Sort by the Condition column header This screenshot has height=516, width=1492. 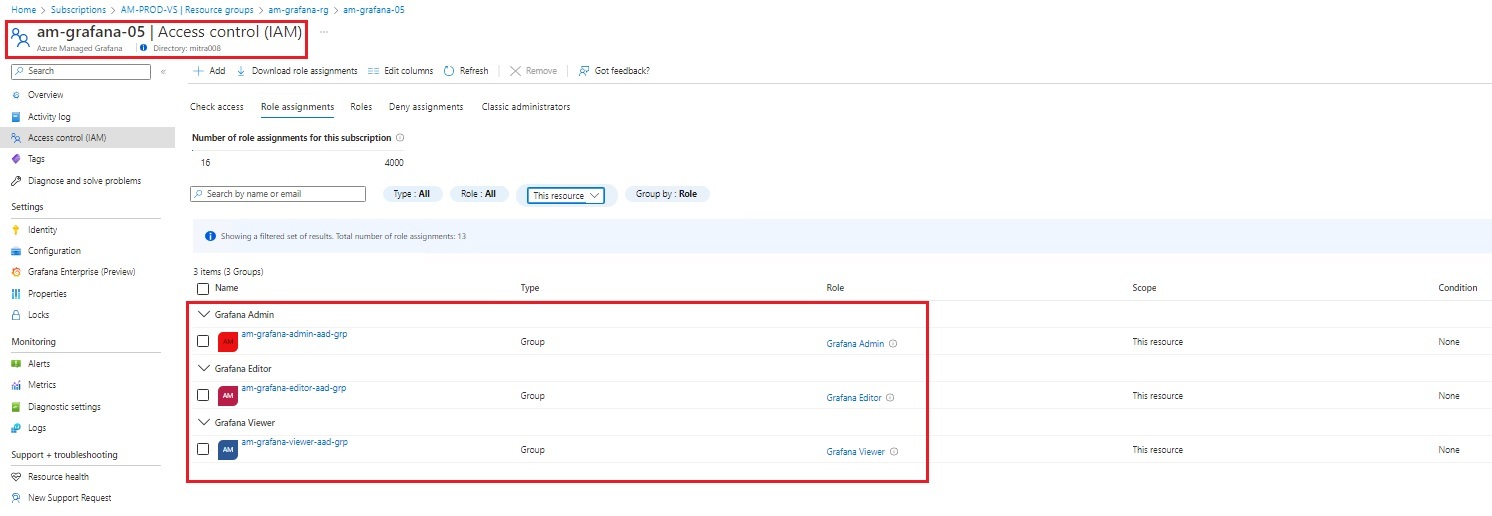(x=1458, y=288)
